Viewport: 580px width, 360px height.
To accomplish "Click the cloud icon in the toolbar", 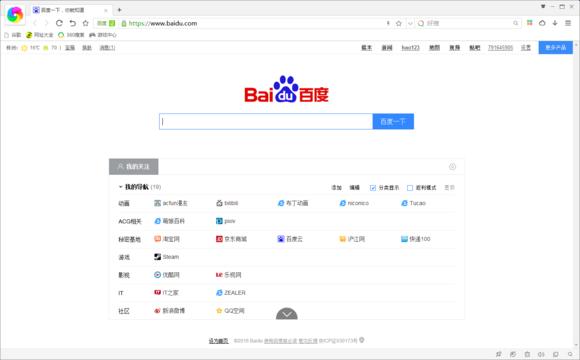I will pyautogui.click(x=542, y=23).
